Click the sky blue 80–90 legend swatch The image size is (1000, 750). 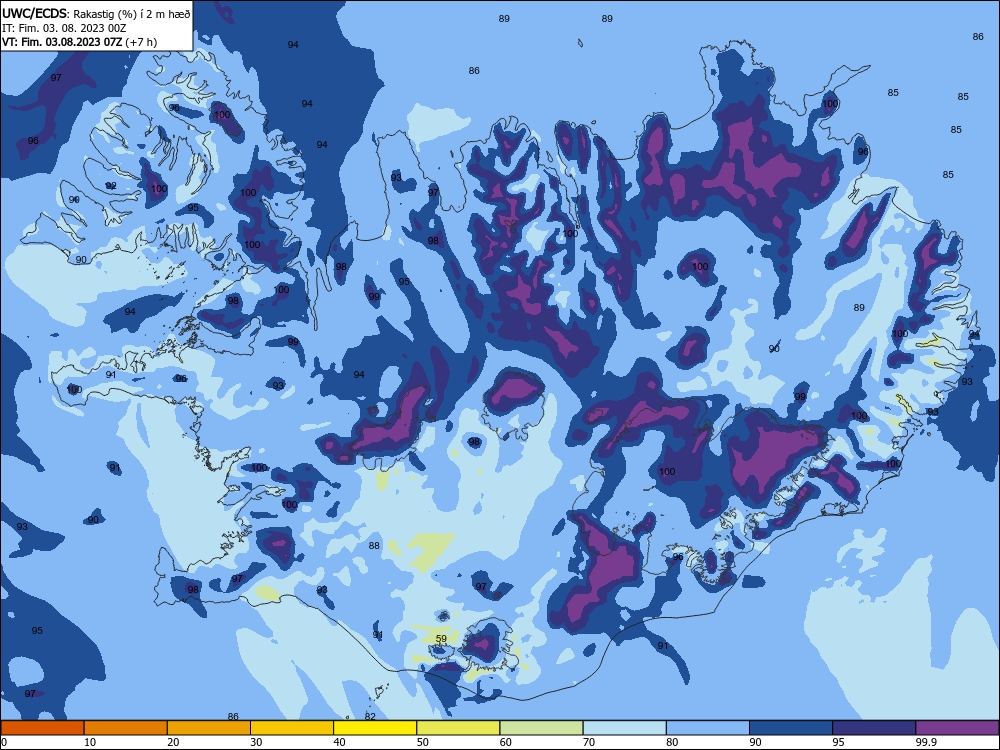pyautogui.click(x=708, y=728)
